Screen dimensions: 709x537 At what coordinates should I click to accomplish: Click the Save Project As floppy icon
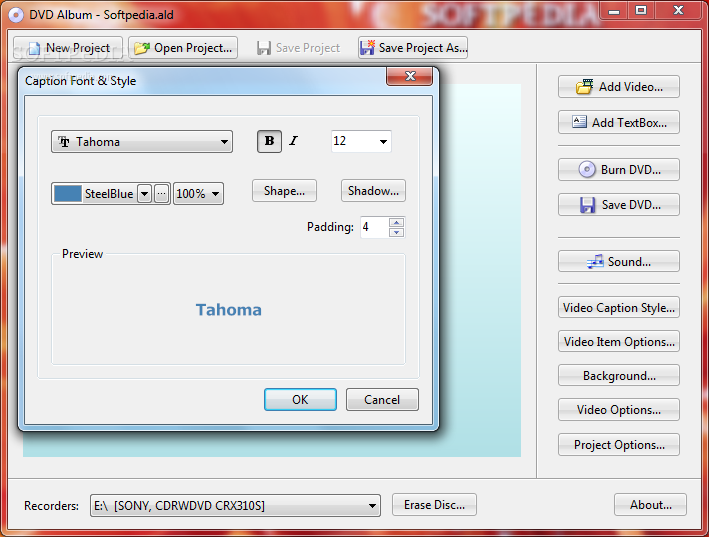point(367,47)
